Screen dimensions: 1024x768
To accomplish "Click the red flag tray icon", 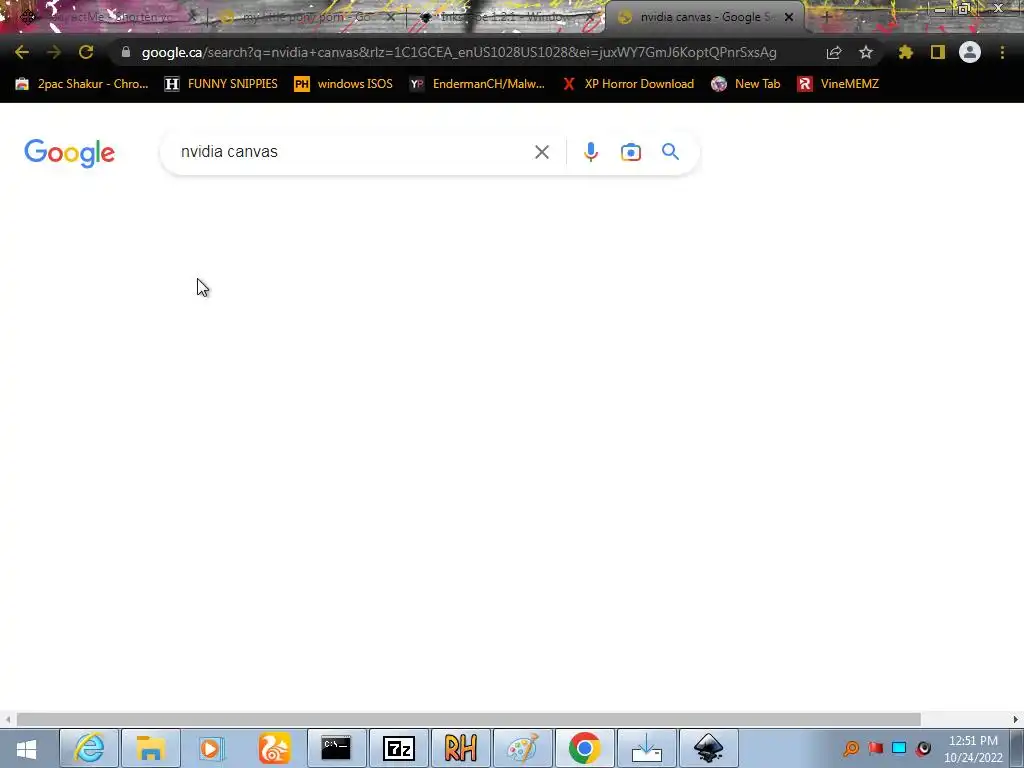I will pos(876,748).
